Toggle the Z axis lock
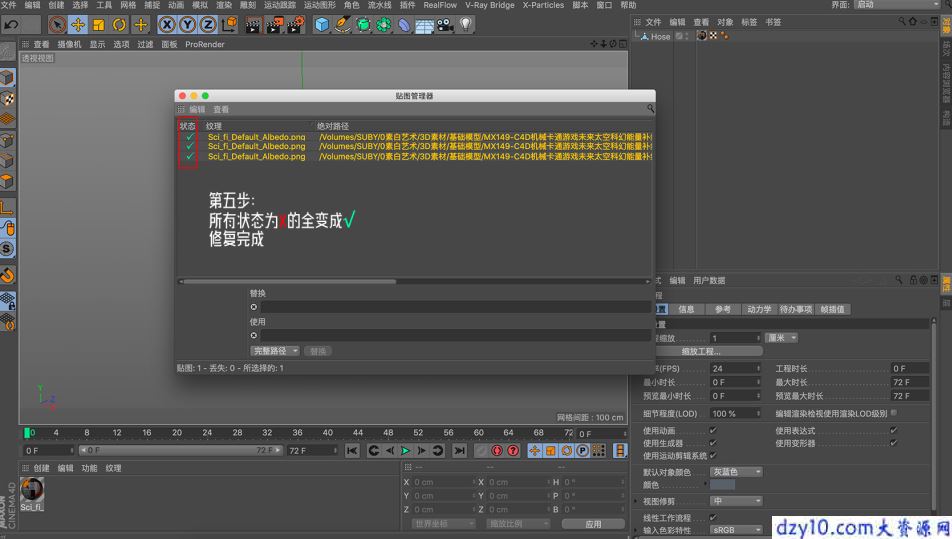This screenshot has height=539, width=952. [208, 25]
